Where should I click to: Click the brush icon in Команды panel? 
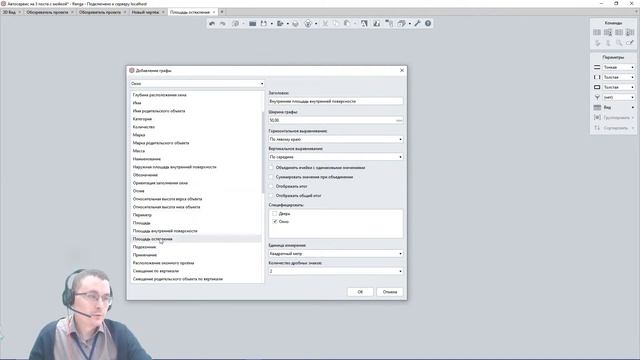point(630,43)
